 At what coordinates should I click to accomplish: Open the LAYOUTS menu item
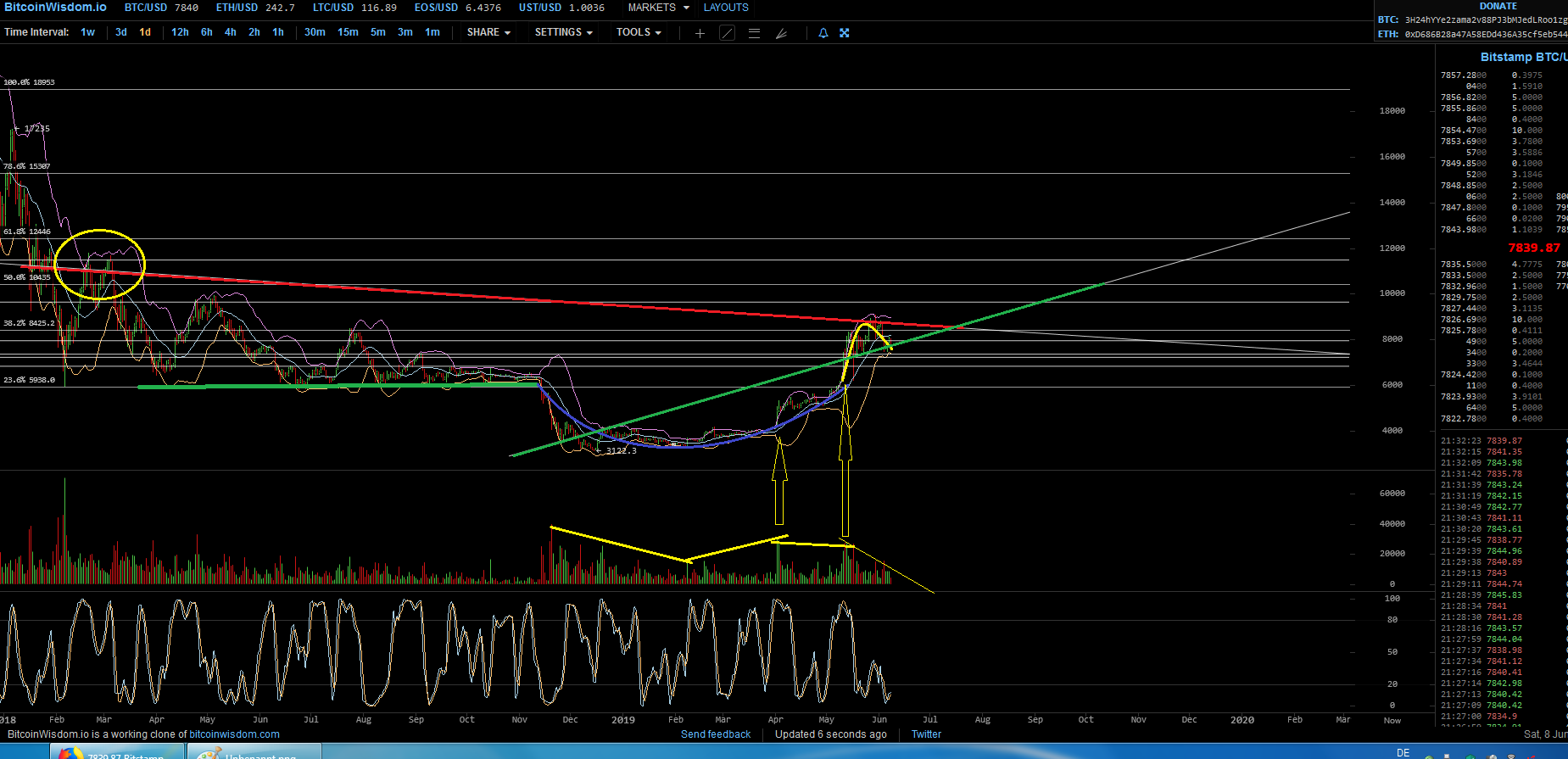726,8
